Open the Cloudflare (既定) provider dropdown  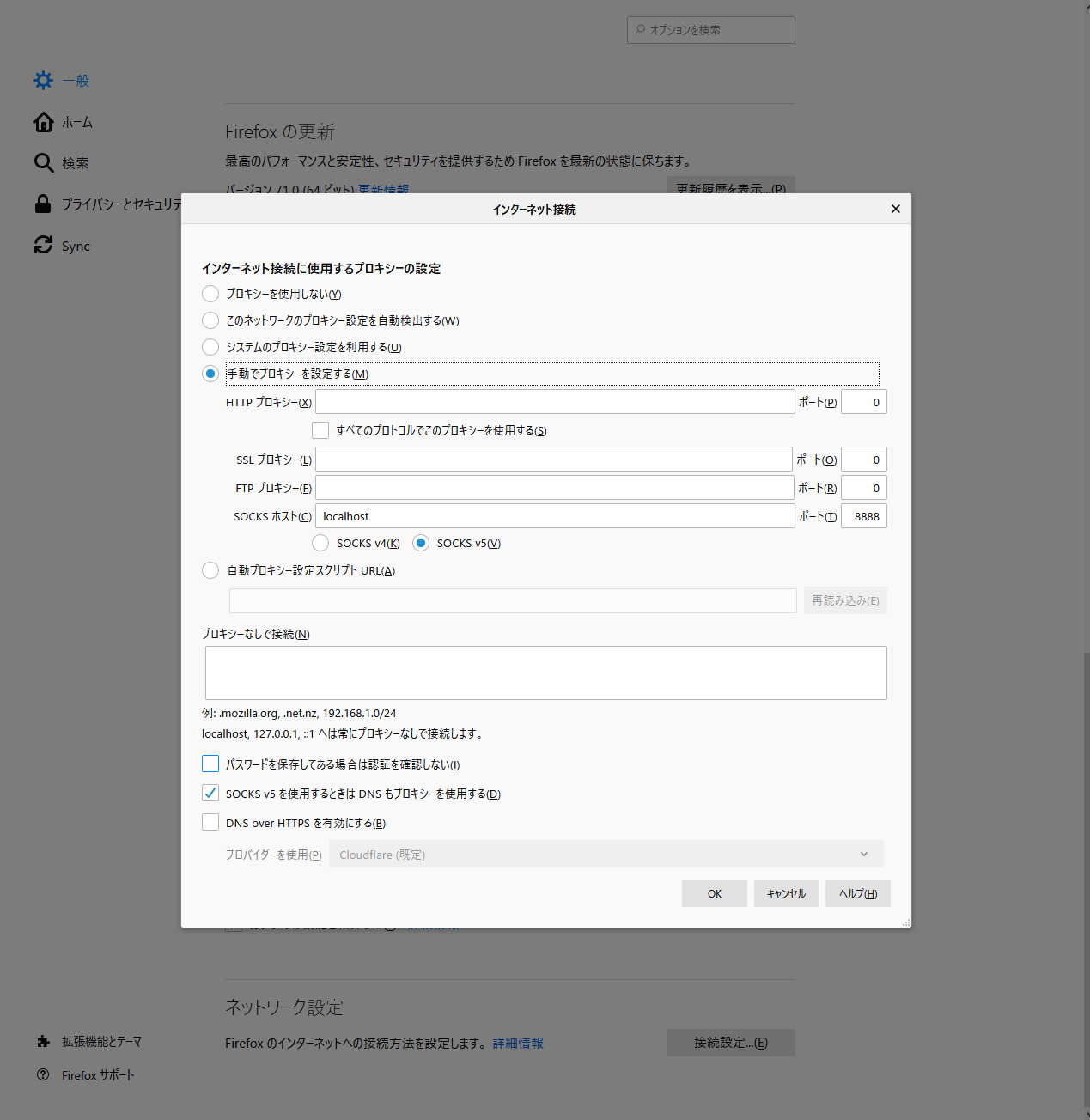tap(606, 854)
